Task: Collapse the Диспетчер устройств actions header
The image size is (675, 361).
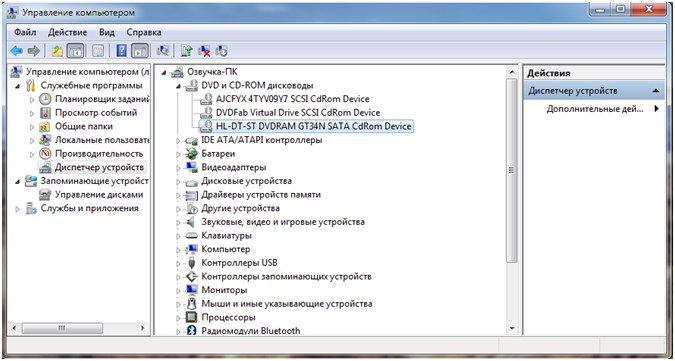Action: pos(656,91)
